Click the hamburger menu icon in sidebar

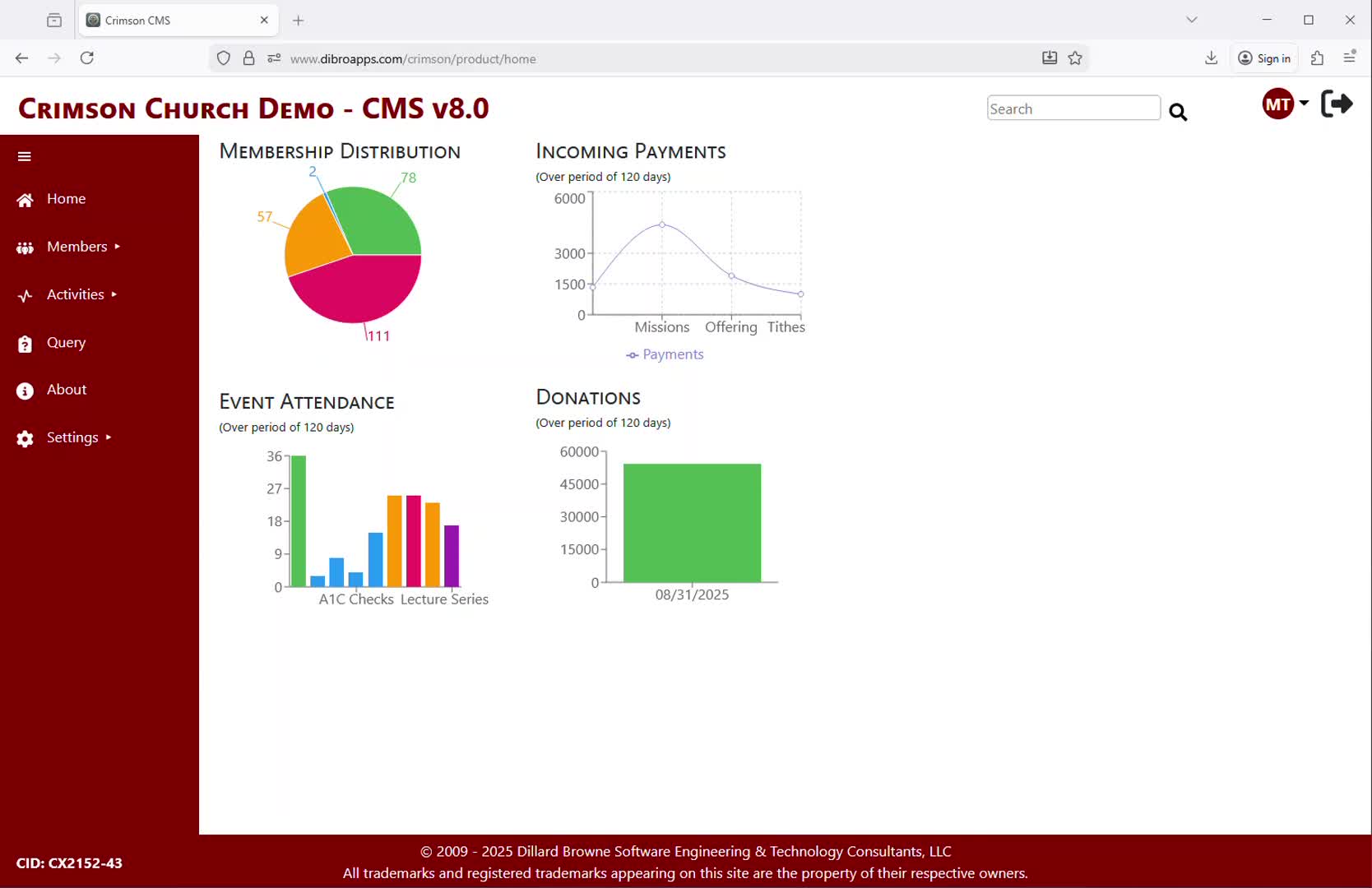click(x=25, y=156)
